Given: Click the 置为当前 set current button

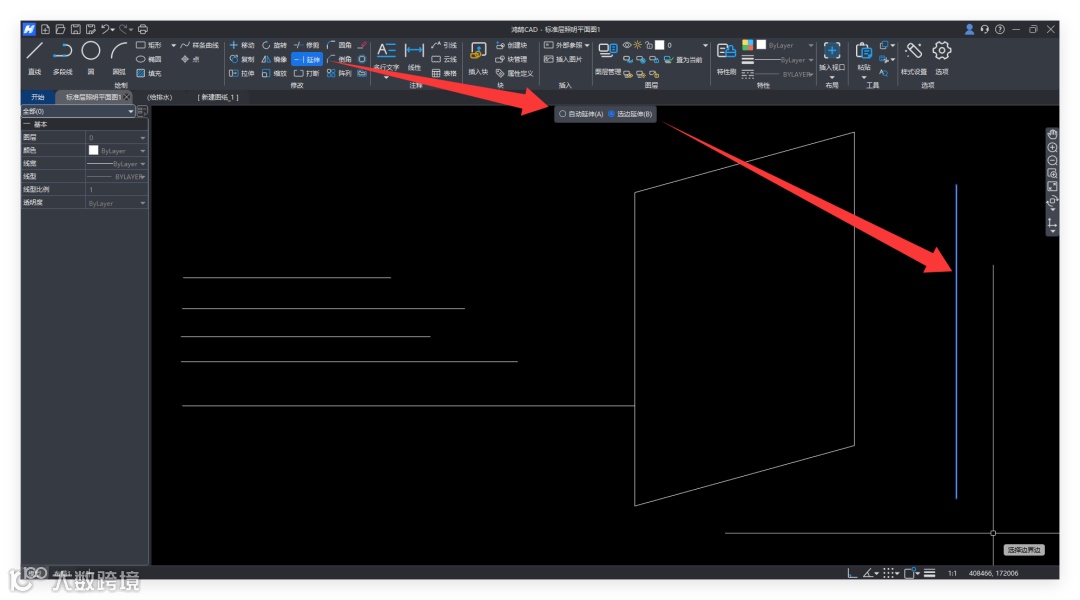Looking at the screenshot, I should 683,60.
